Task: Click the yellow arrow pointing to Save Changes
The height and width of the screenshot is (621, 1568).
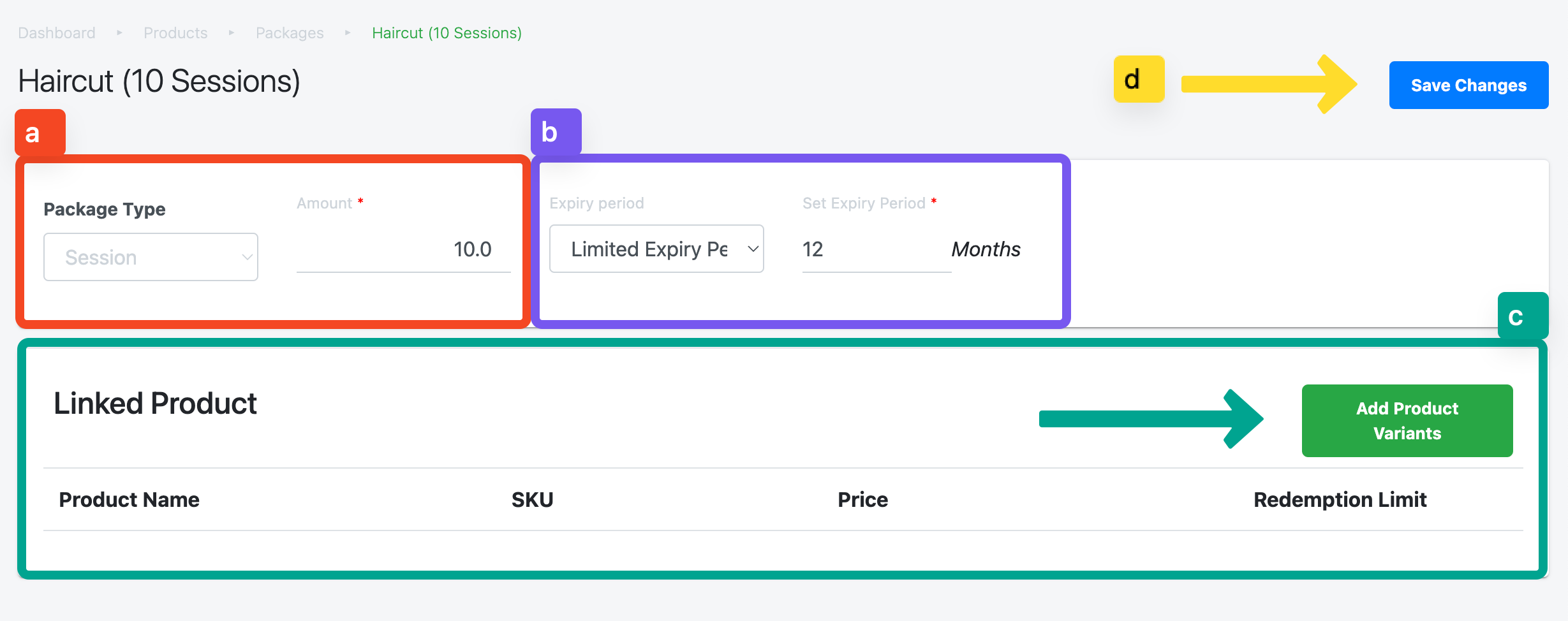Action: 1268,84
